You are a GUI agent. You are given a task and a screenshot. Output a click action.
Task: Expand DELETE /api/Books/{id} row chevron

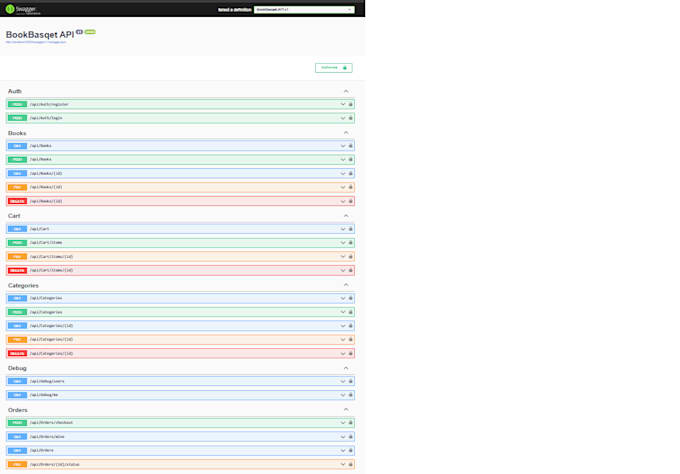pos(343,201)
